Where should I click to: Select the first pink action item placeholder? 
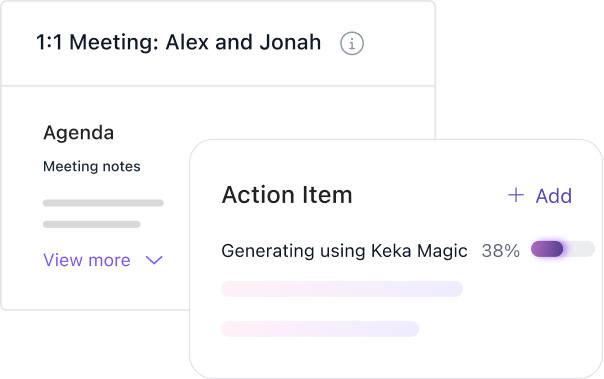click(x=342, y=289)
